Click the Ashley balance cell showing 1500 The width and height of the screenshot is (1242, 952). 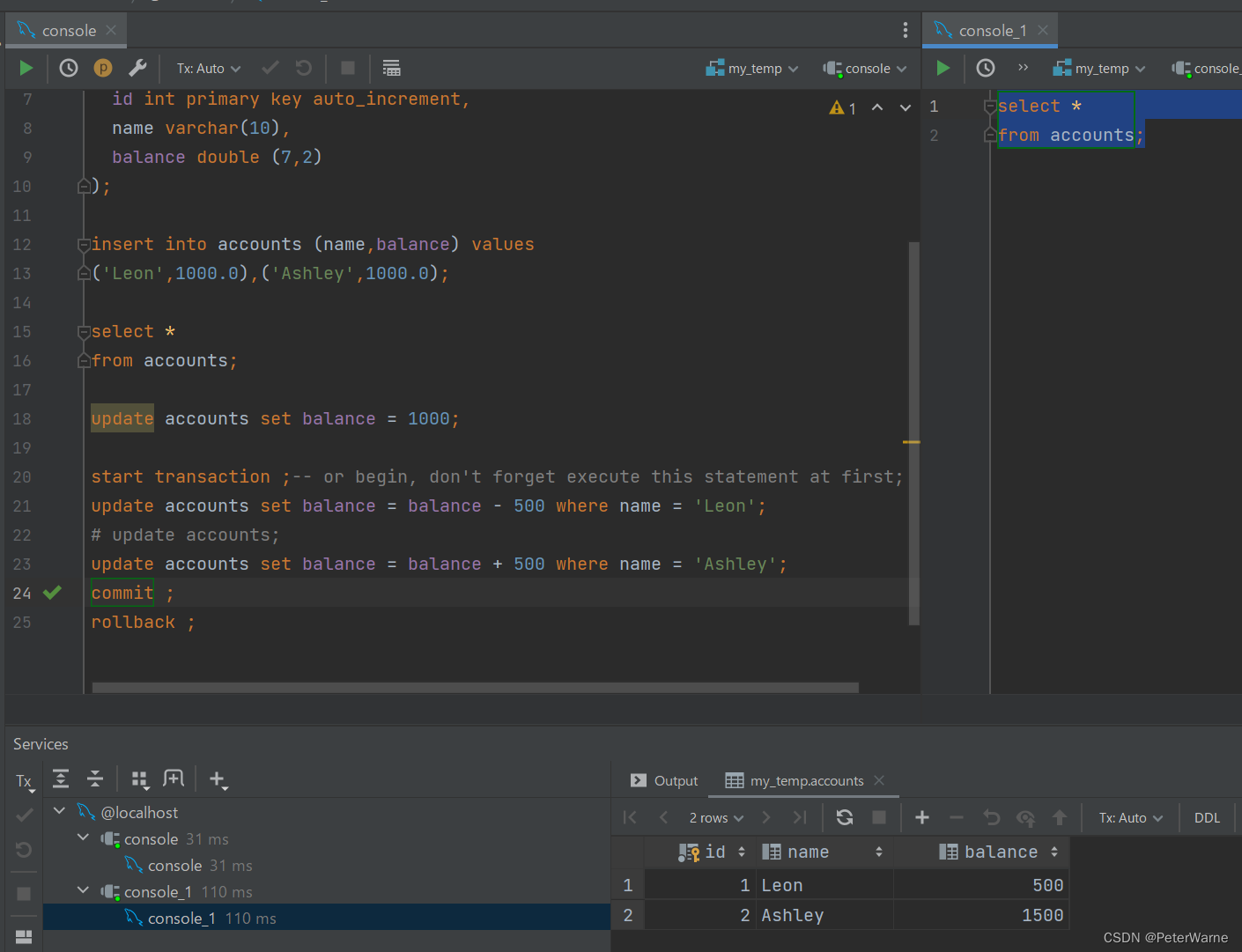point(981,915)
